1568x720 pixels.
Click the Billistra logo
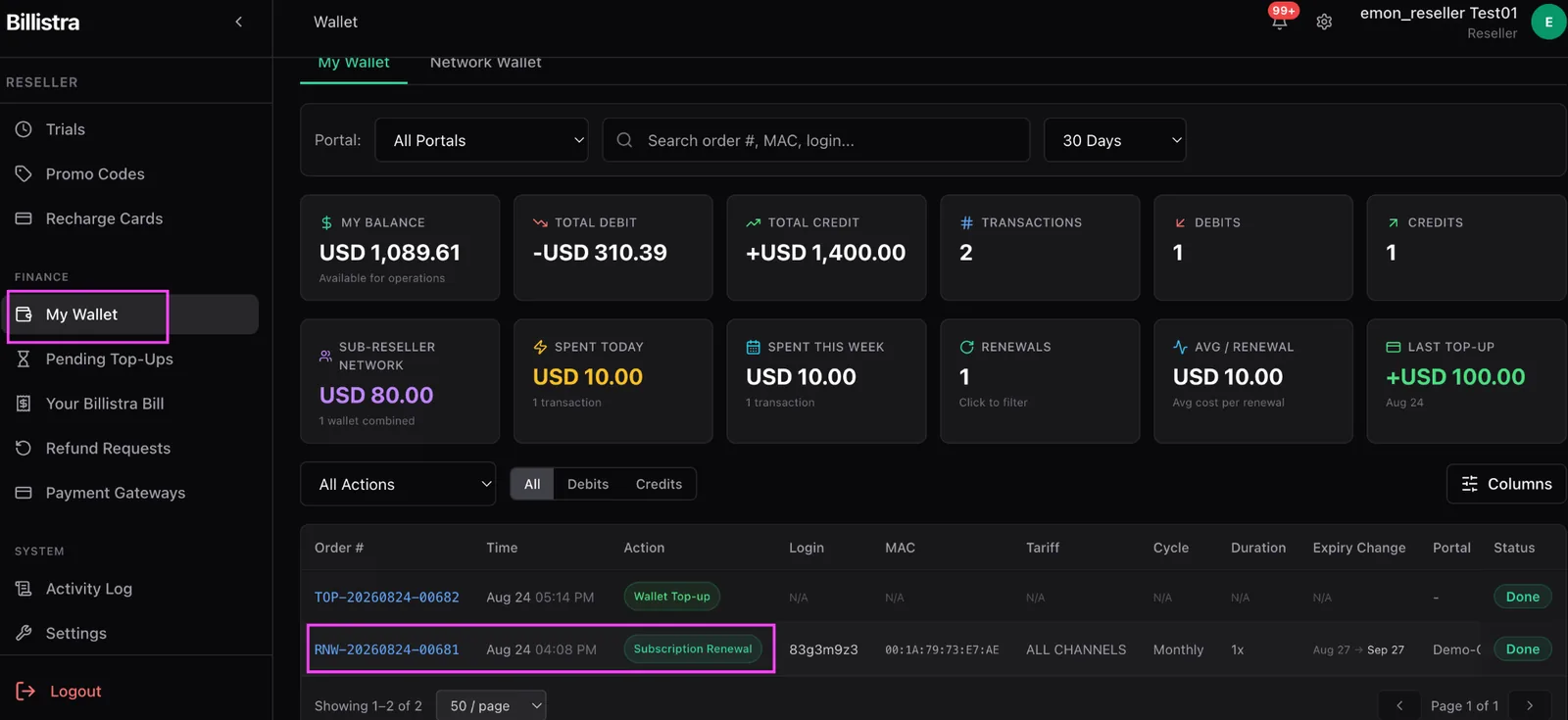click(43, 22)
